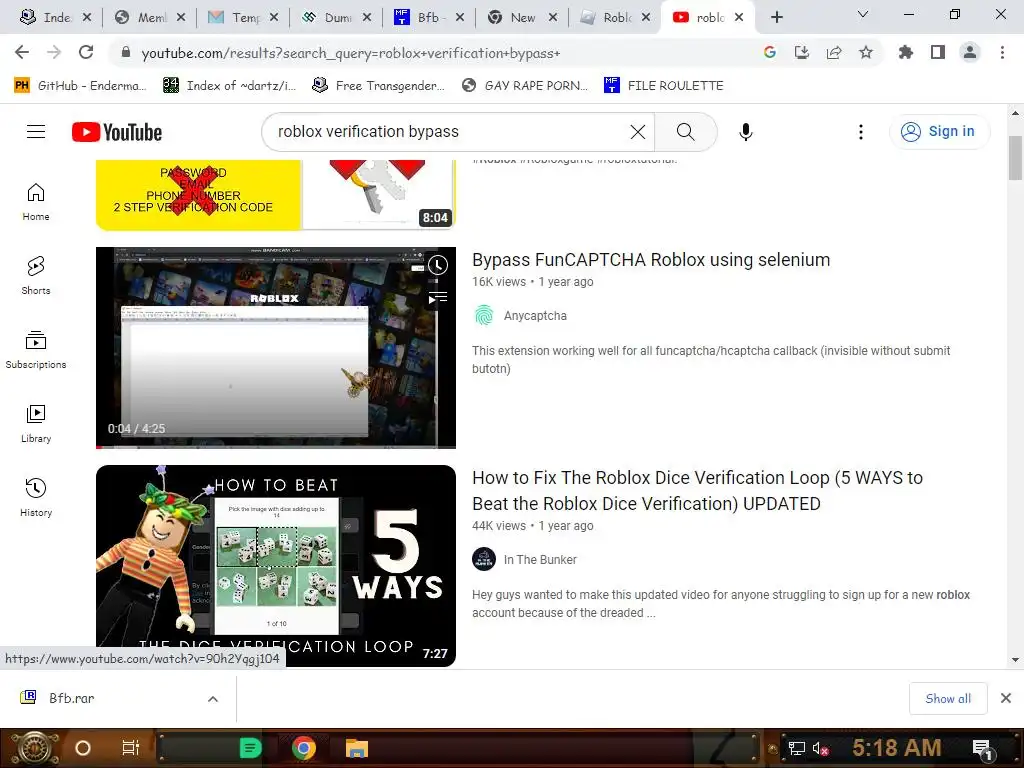Open the notification center icon
This screenshot has width=1024, height=768.
[983, 748]
